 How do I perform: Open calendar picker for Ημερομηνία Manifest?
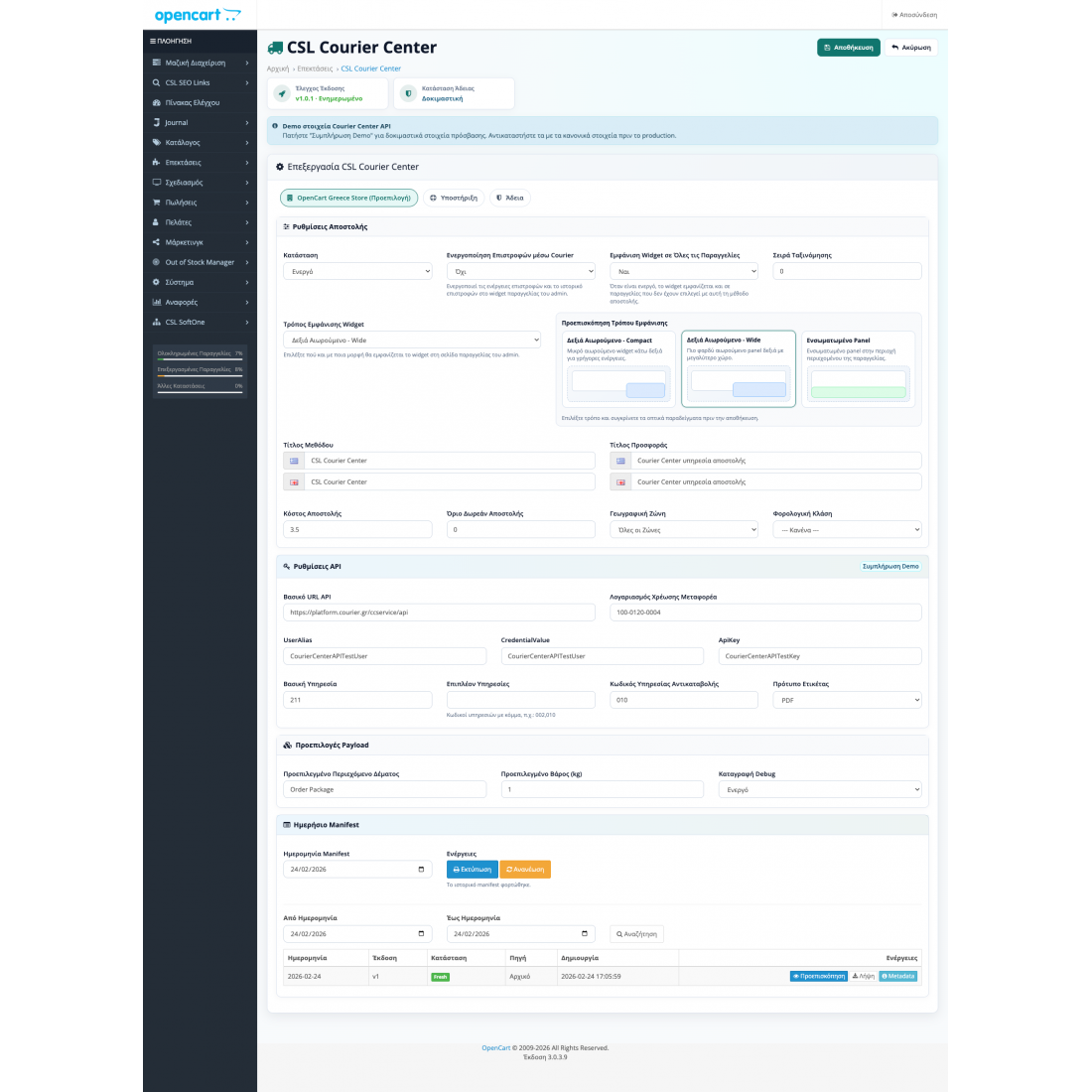coord(421,870)
